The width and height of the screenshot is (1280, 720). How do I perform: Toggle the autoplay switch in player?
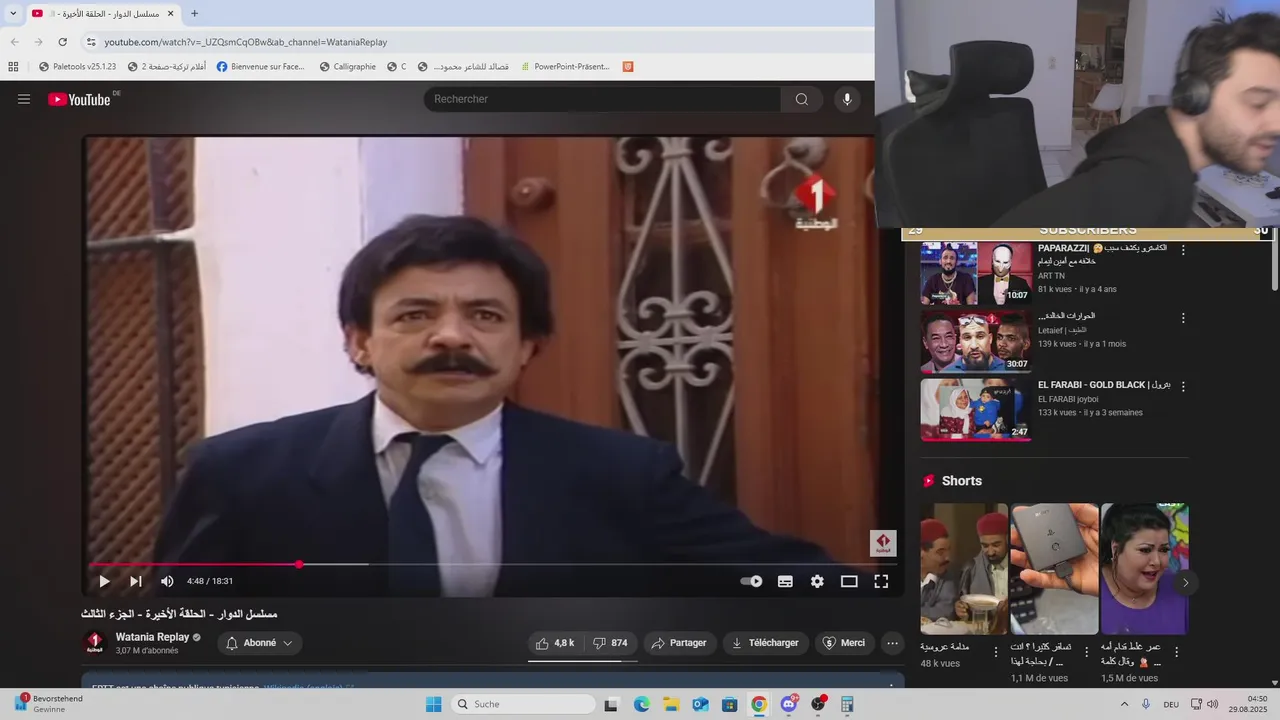click(x=751, y=581)
